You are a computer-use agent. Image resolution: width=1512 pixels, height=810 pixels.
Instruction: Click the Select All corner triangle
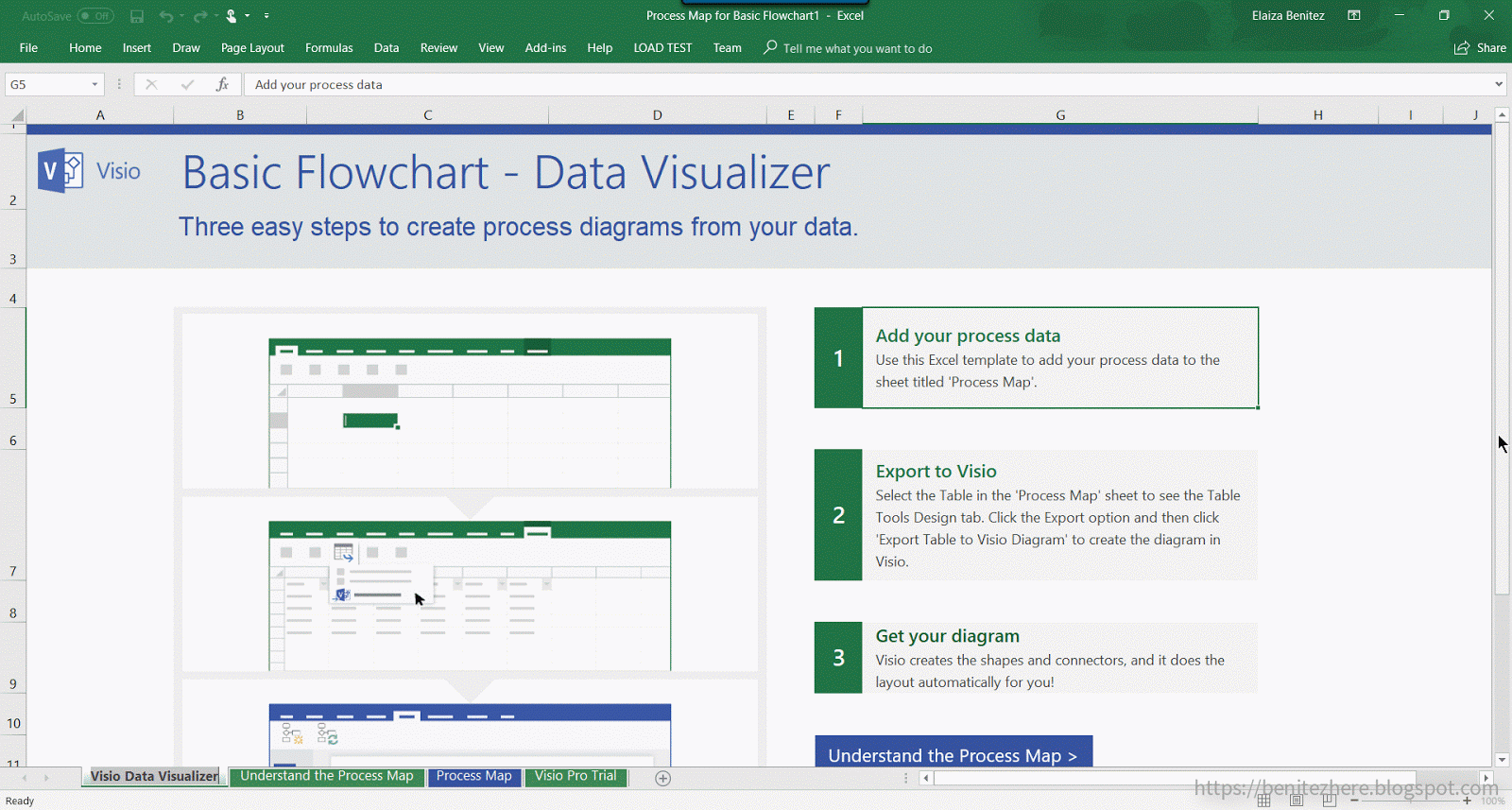click(17, 116)
